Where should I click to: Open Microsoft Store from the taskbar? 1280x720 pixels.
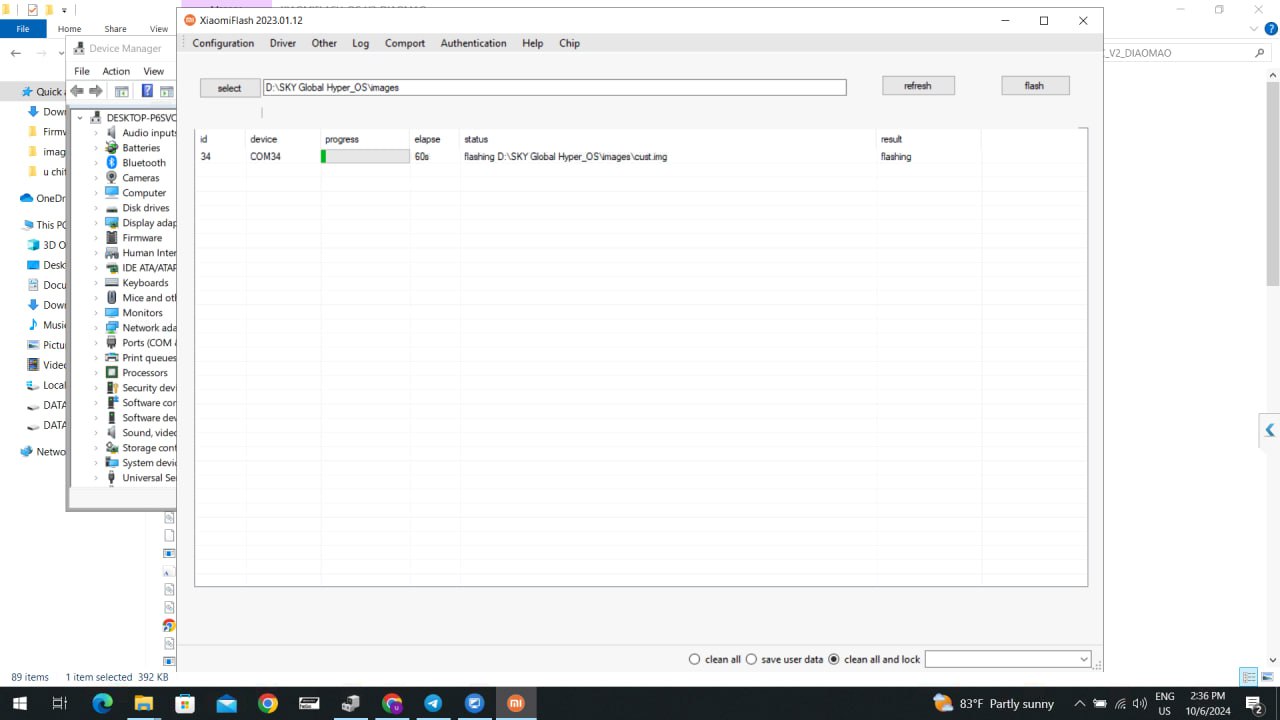pyautogui.click(x=185, y=704)
